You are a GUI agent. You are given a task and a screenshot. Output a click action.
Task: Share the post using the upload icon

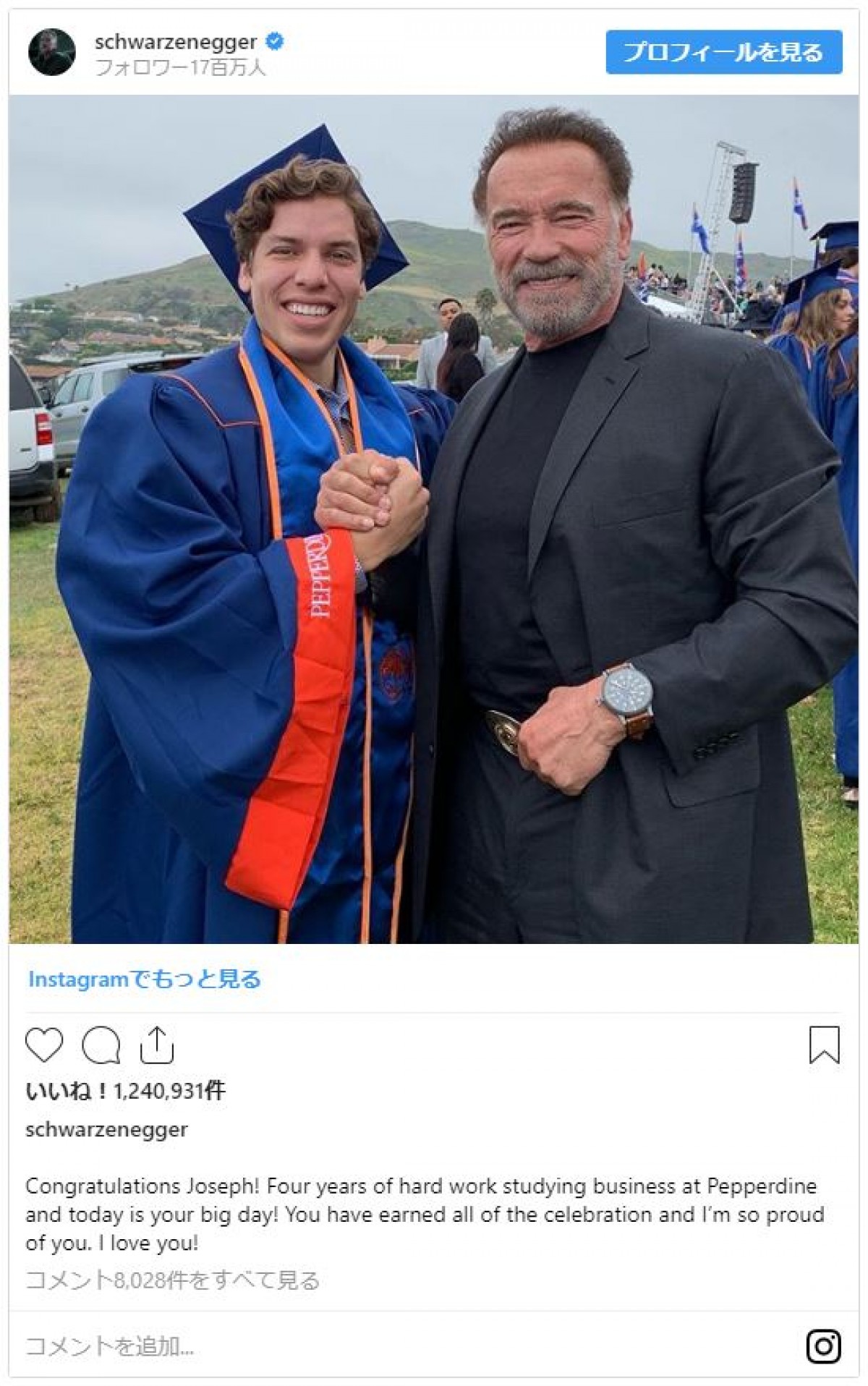(x=156, y=1045)
